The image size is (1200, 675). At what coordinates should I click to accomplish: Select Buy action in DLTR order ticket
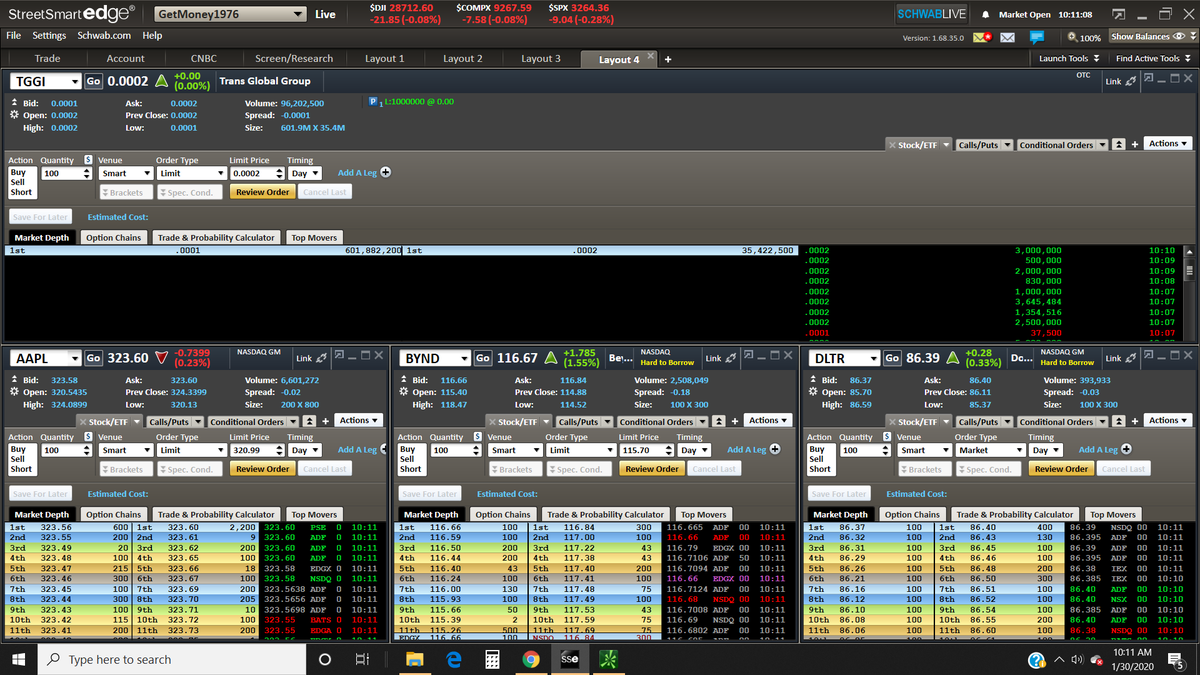coord(817,449)
